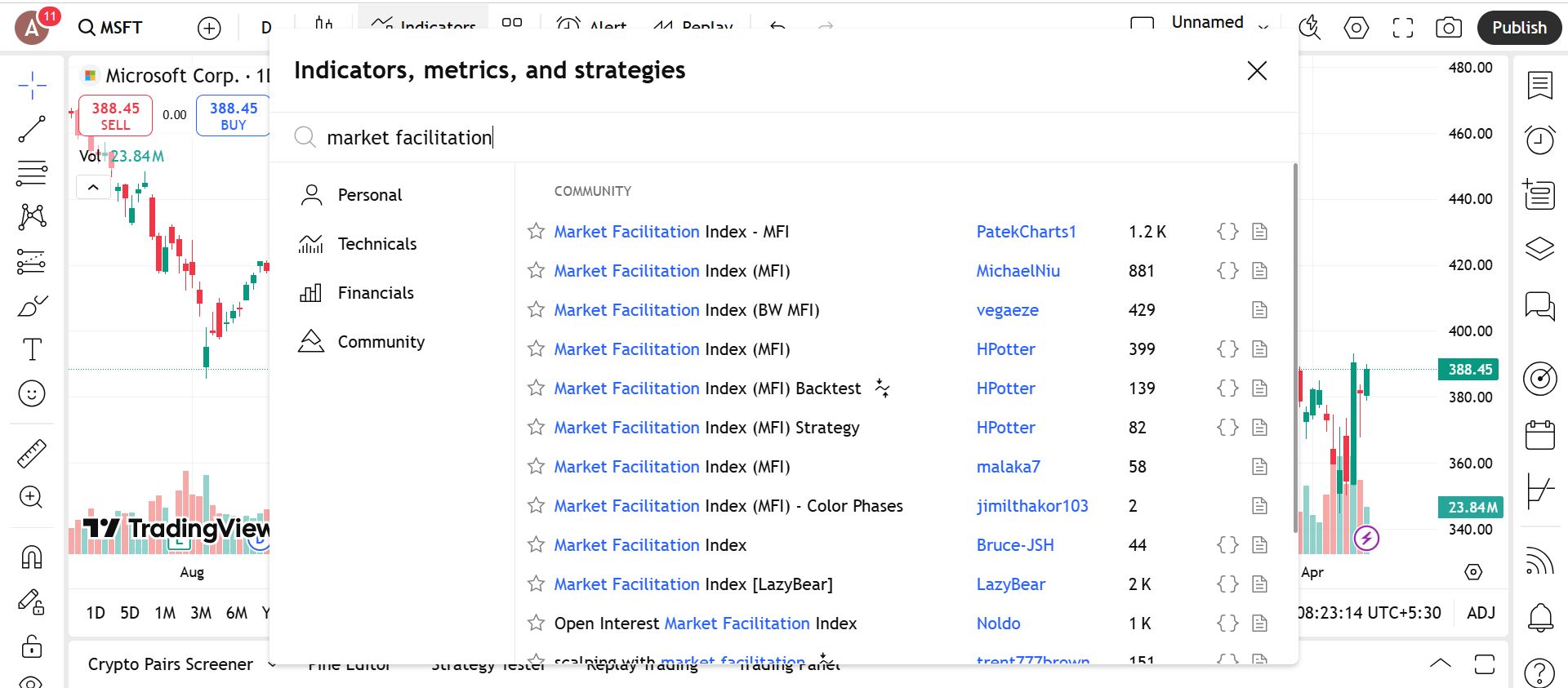1568x688 pixels.
Task: Open the notifications bell
Action: pyautogui.click(x=1539, y=617)
